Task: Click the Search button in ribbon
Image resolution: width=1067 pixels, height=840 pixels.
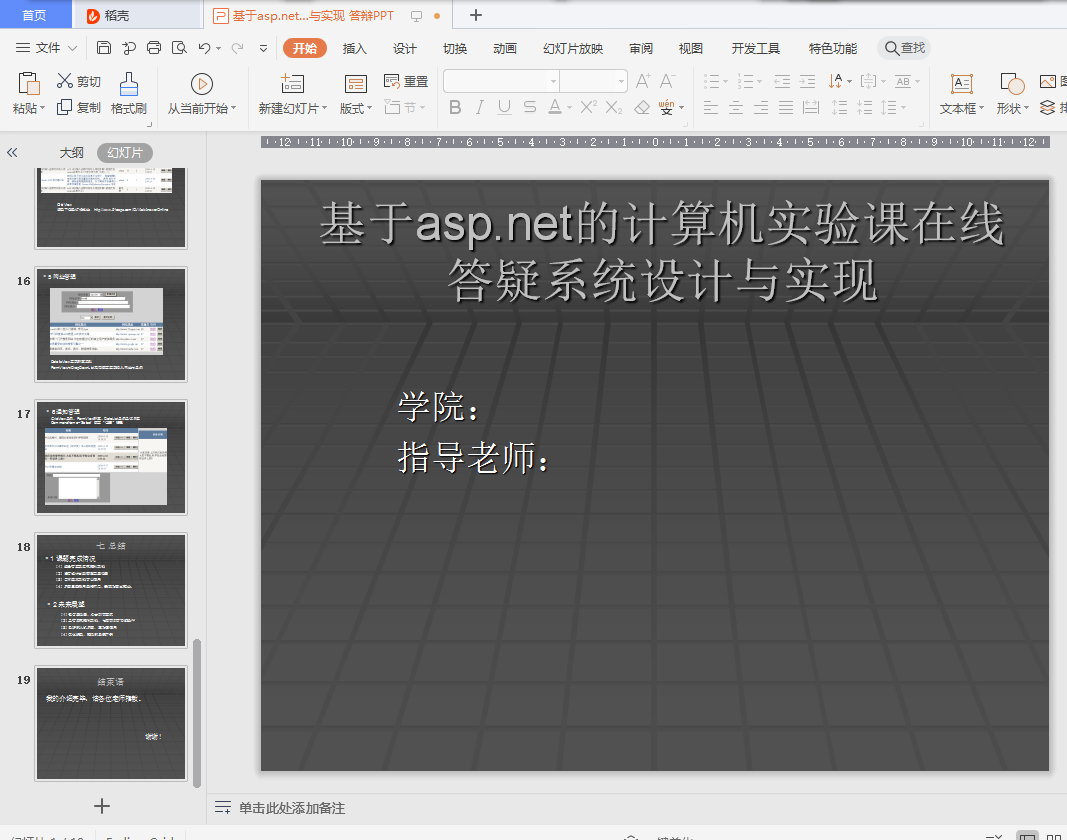Action: pos(904,48)
